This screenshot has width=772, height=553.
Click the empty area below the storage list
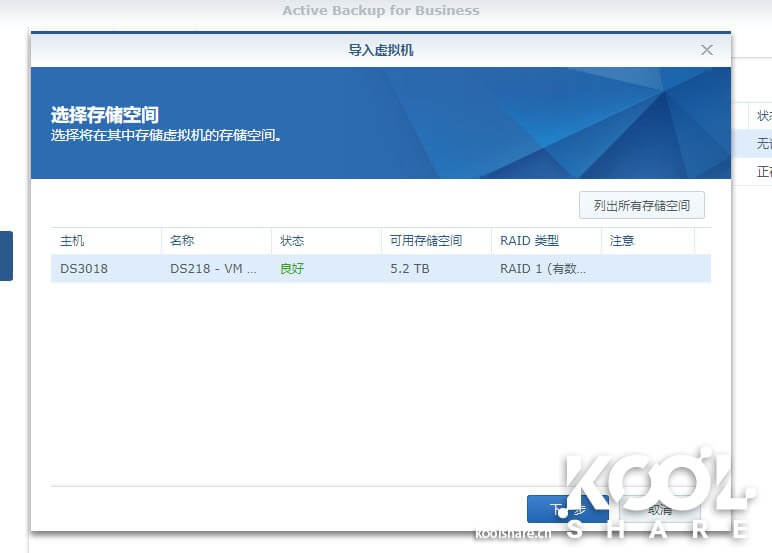coord(380,380)
